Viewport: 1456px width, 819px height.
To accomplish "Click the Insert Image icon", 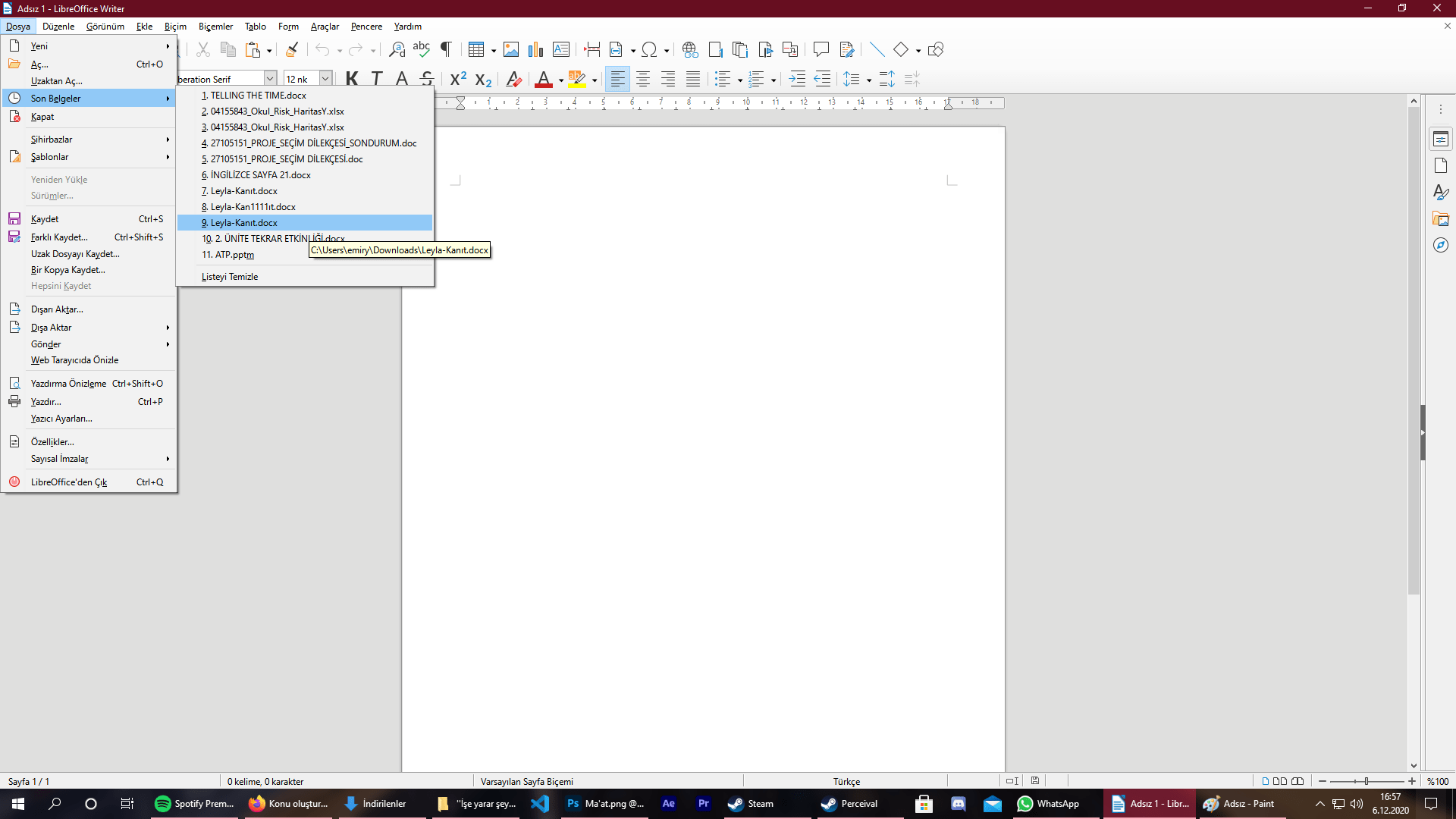I will point(511,50).
